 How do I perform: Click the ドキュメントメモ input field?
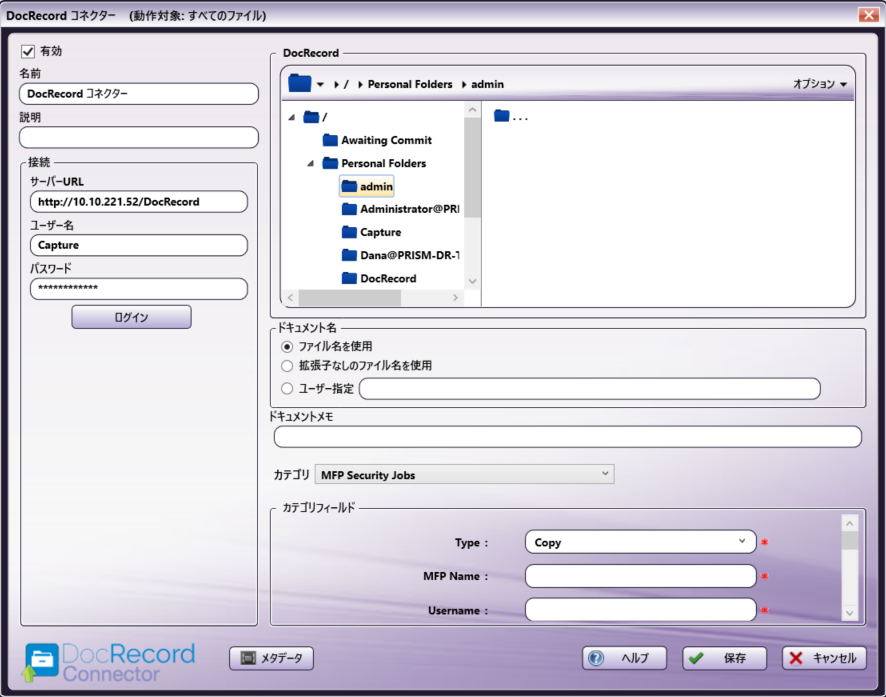tap(568, 437)
